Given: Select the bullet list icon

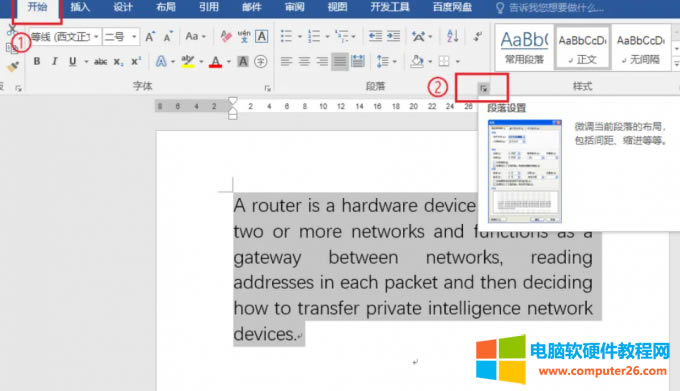Looking at the screenshot, I should (x=286, y=36).
